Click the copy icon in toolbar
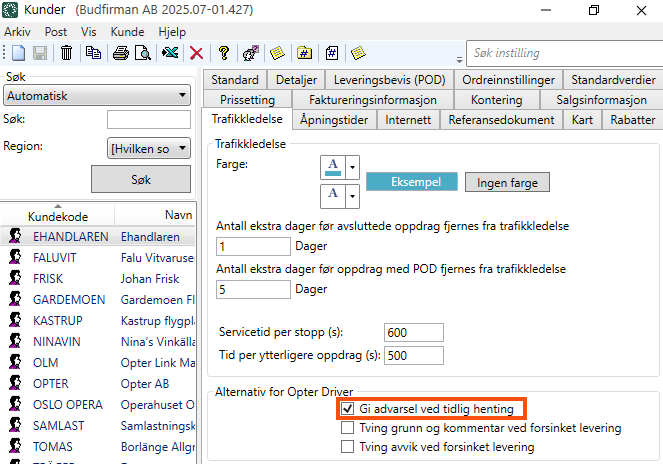The image size is (663, 464). pyautogui.click(x=93, y=53)
